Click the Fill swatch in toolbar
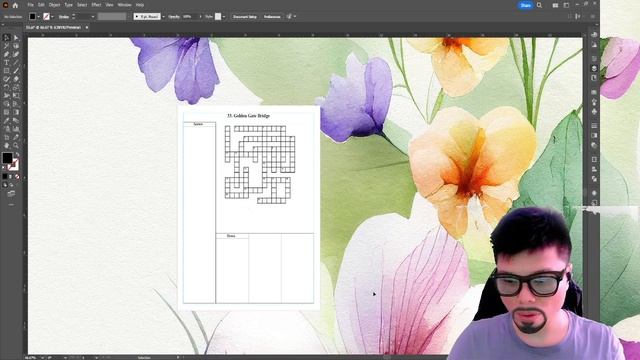 7,158
